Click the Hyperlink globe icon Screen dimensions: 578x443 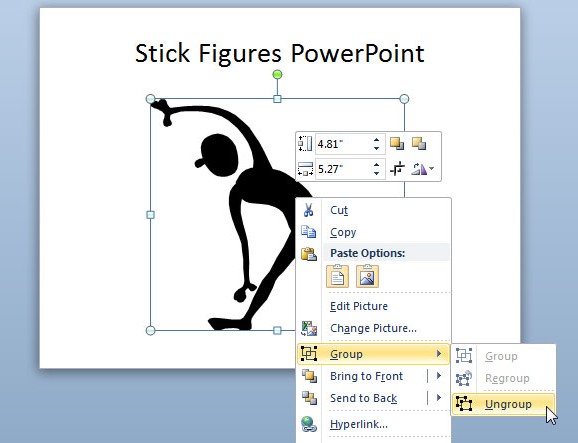tap(309, 424)
